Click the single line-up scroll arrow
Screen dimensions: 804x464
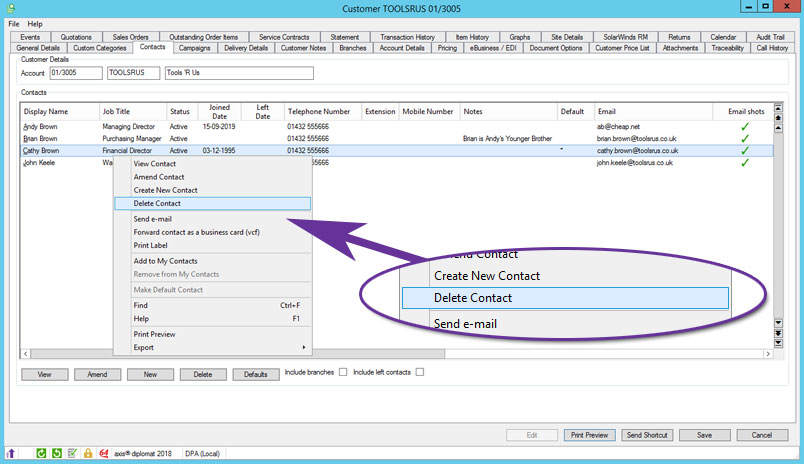[778, 128]
